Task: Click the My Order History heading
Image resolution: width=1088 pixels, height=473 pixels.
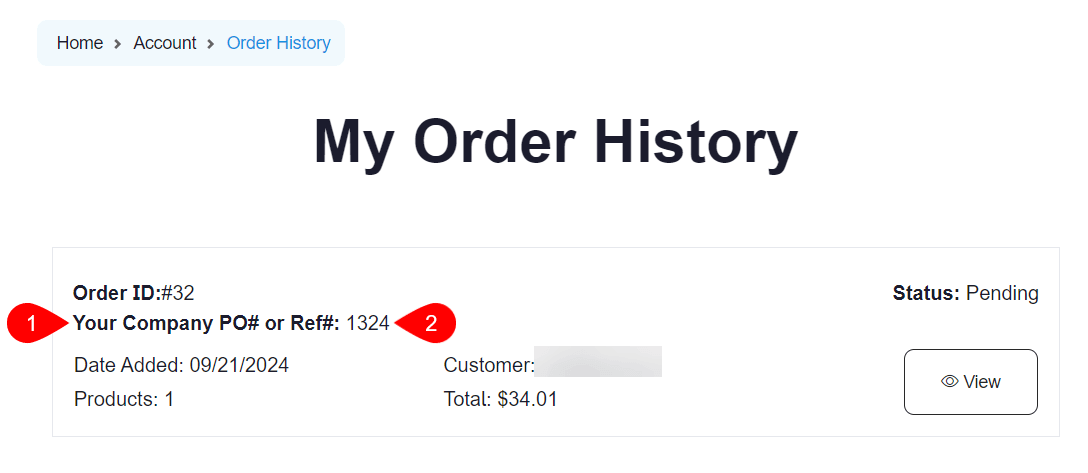Action: click(x=555, y=142)
